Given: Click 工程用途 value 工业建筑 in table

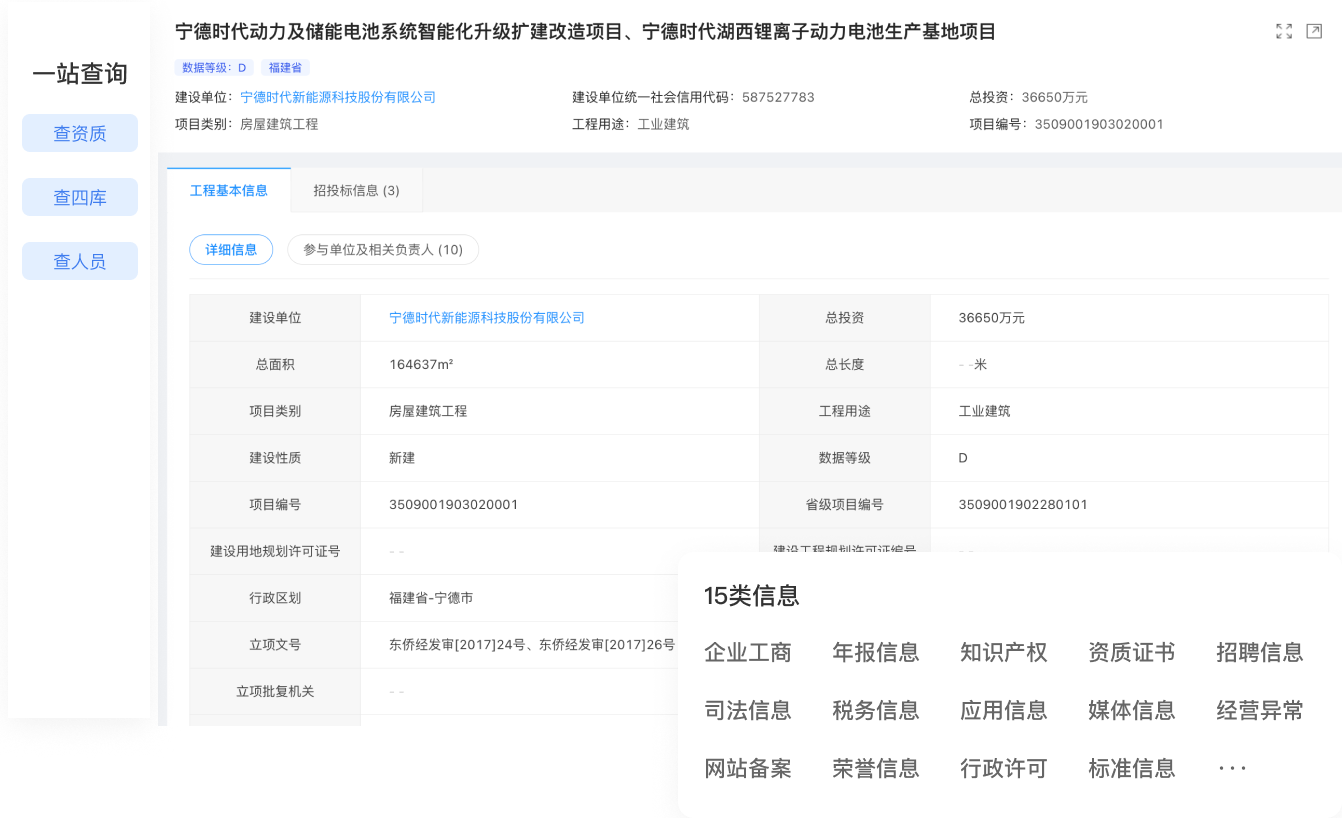Looking at the screenshot, I should pyautogui.click(x=984, y=411).
